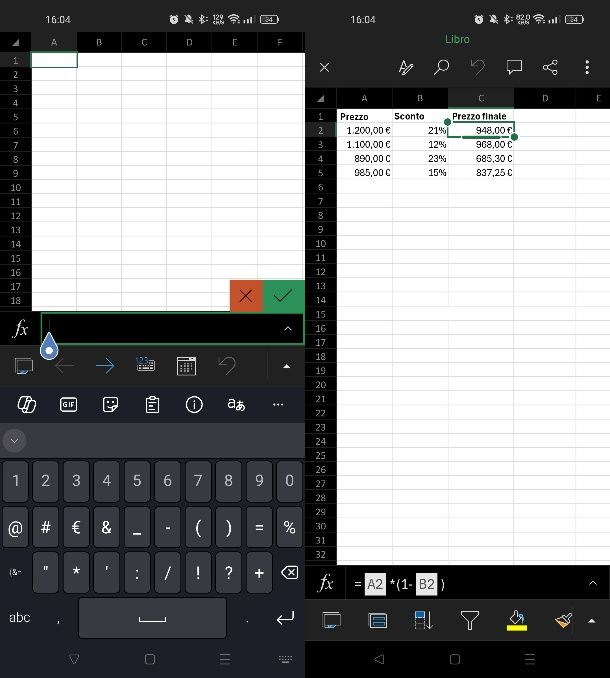Image resolution: width=610 pixels, height=678 pixels.
Task: Undo in the left sheet keyboard toolbar
Action: 227,366
